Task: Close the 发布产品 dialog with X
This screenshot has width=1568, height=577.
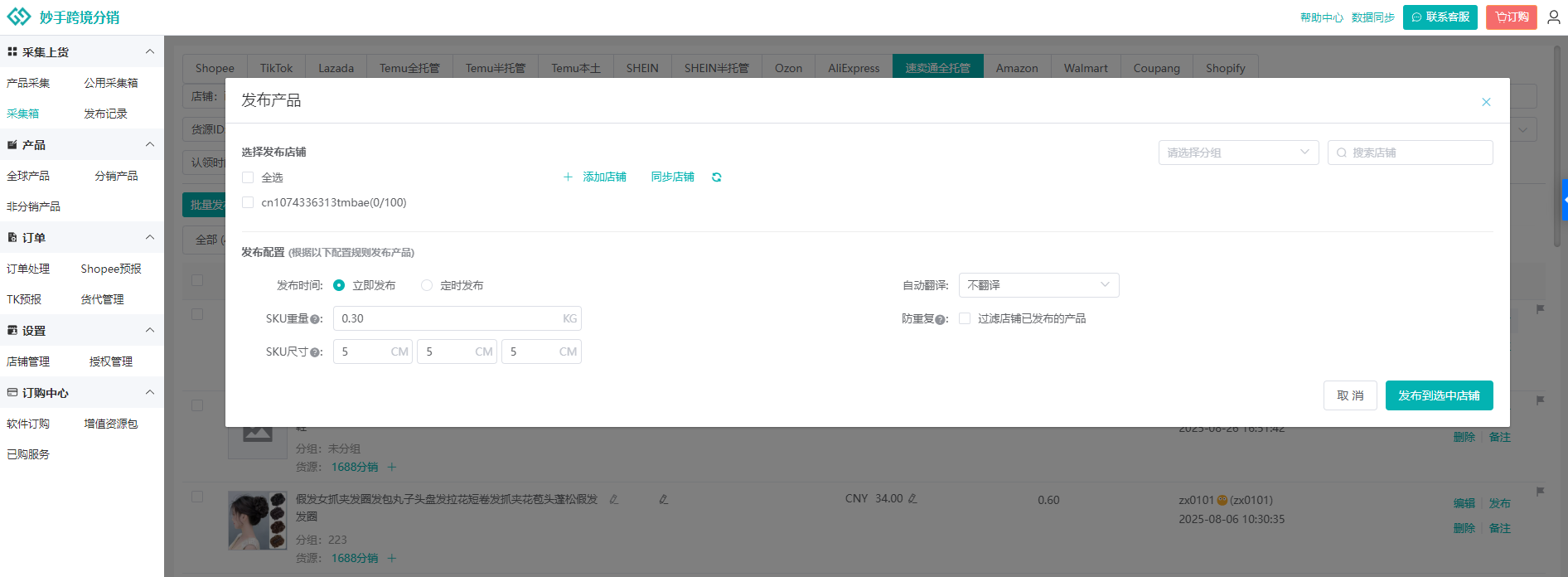Action: 1486,102
